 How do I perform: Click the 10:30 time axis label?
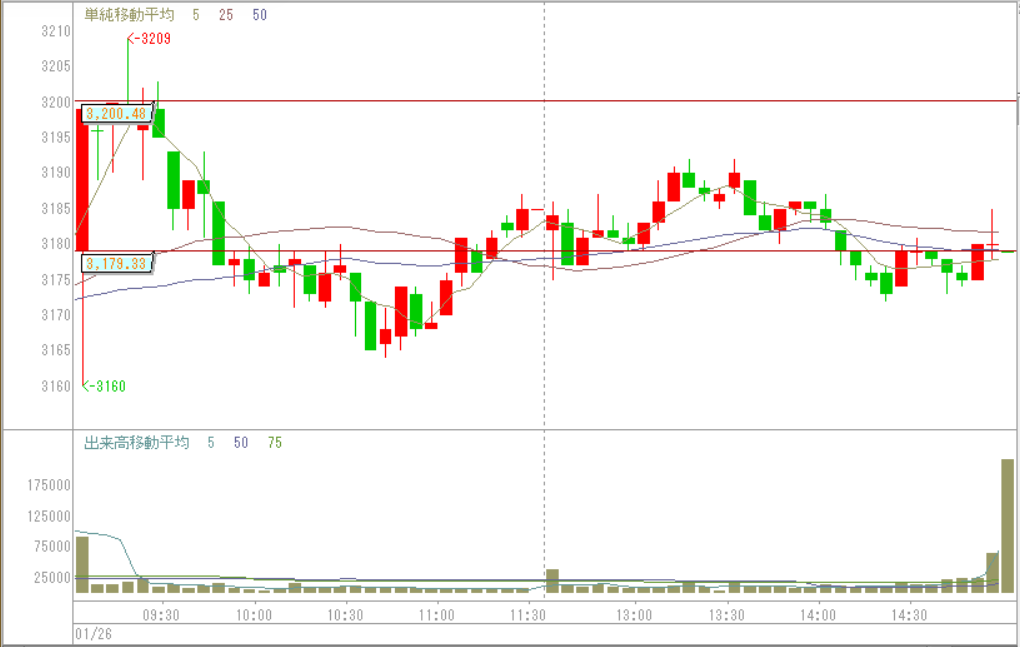pyautogui.click(x=345, y=614)
